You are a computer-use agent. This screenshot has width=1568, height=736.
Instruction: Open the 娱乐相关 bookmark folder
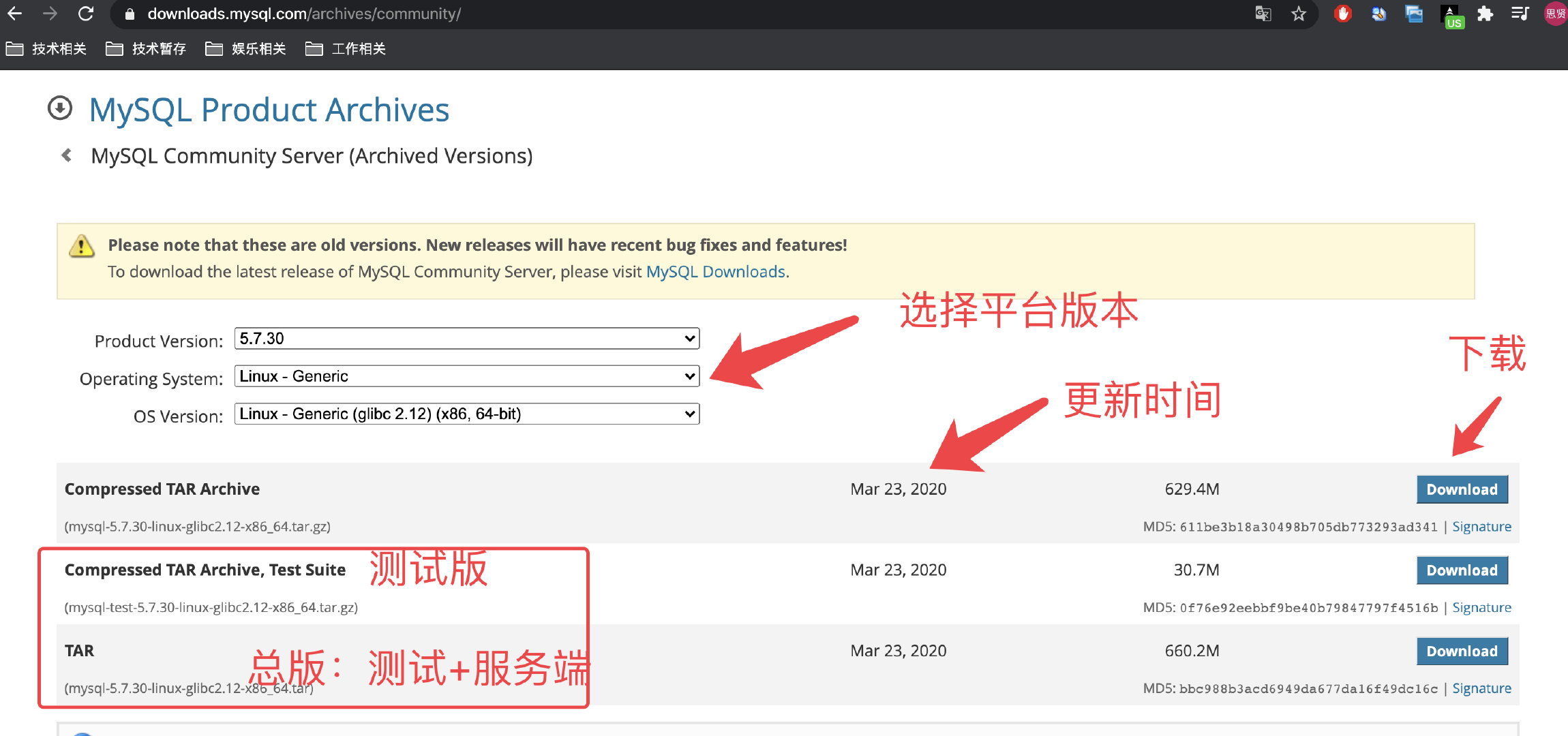pos(246,49)
